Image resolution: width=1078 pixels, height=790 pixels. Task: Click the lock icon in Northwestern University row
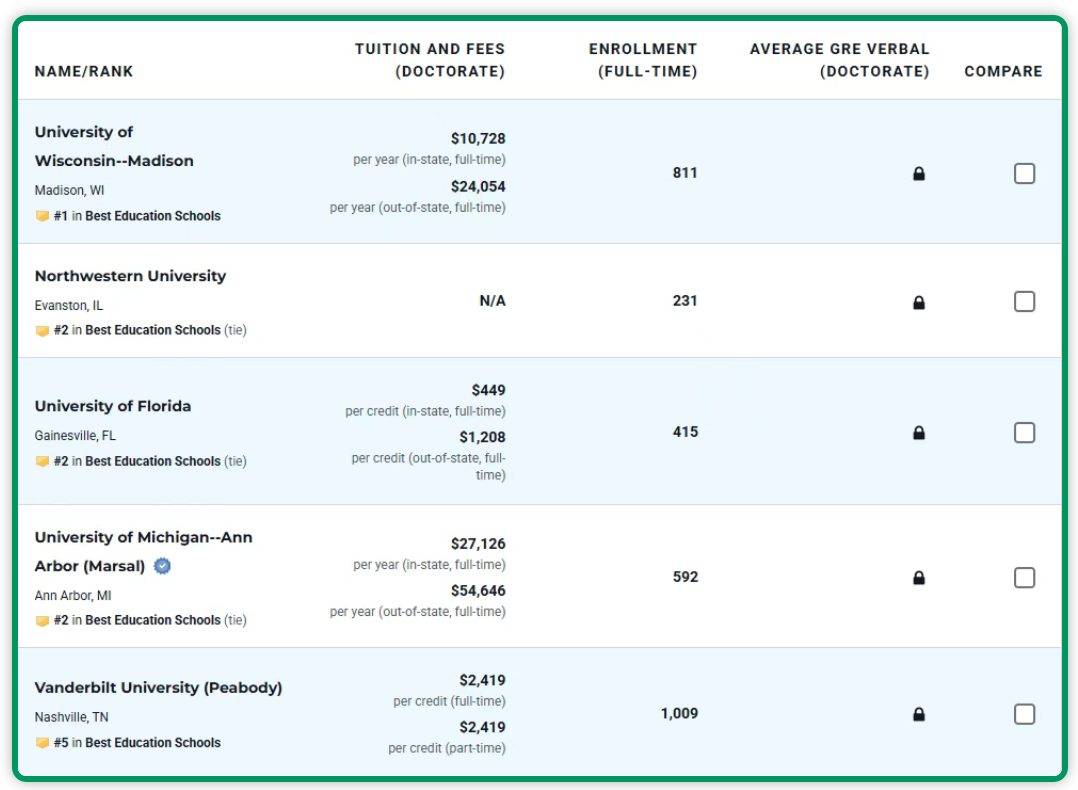[x=918, y=302]
